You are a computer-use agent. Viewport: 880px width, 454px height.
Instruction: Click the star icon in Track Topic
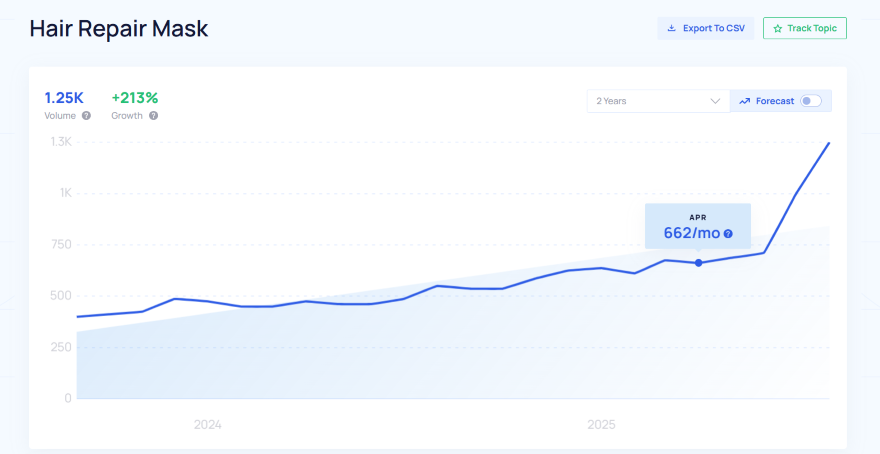click(x=777, y=28)
